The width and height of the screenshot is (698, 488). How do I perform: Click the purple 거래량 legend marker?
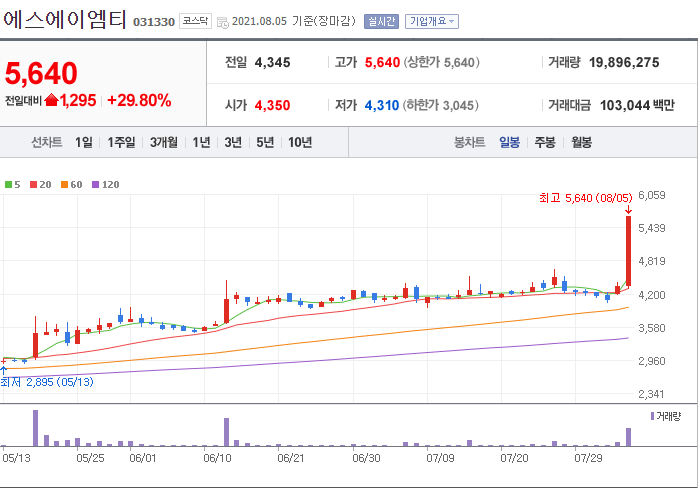652,416
